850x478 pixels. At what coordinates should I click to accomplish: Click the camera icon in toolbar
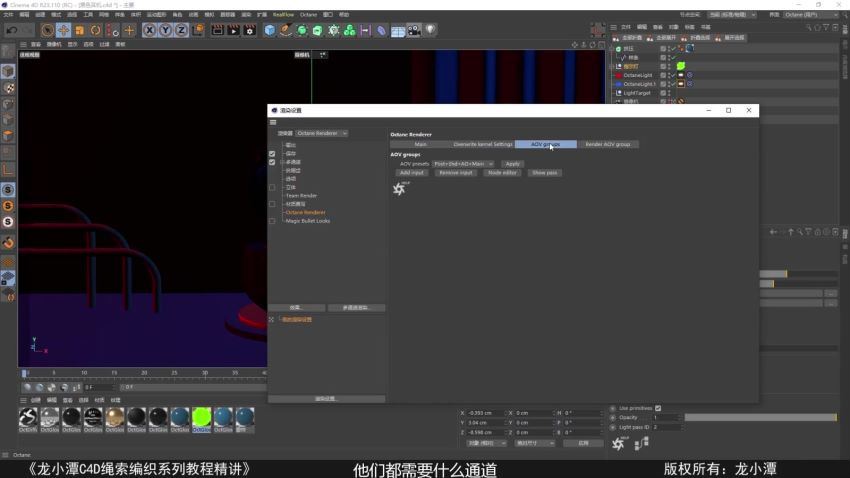point(414,30)
